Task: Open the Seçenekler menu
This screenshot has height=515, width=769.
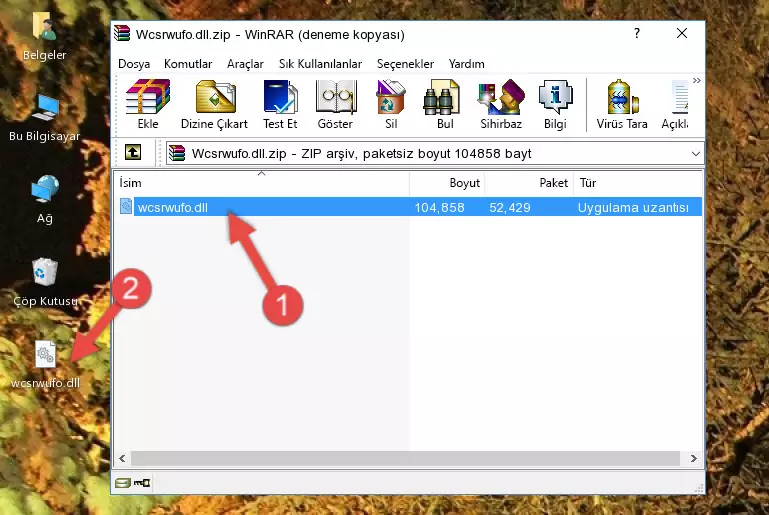Action: [405, 64]
